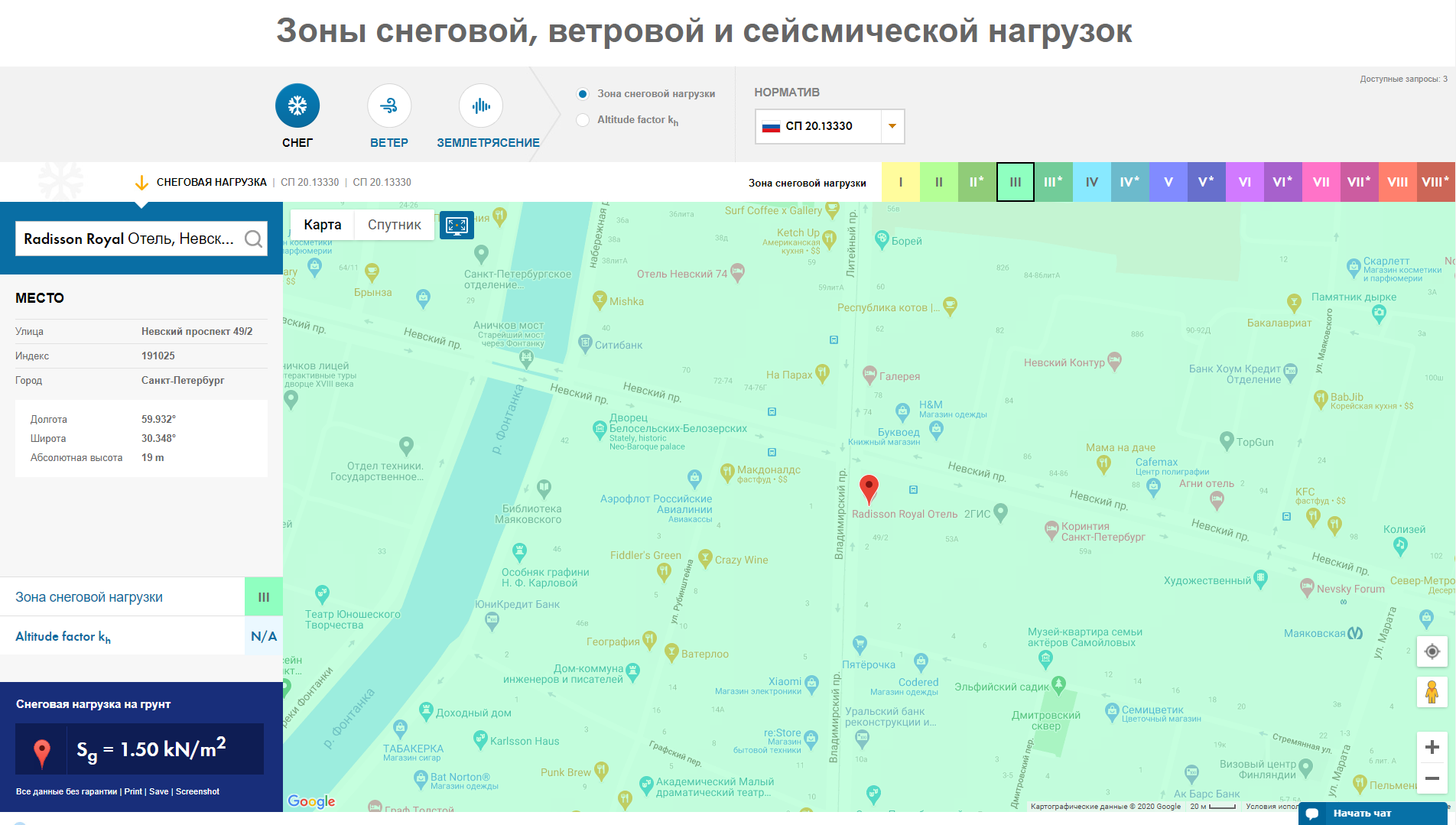The height and width of the screenshot is (825, 1456).
Task: Click the Screenshot link
Action: [x=197, y=791]
